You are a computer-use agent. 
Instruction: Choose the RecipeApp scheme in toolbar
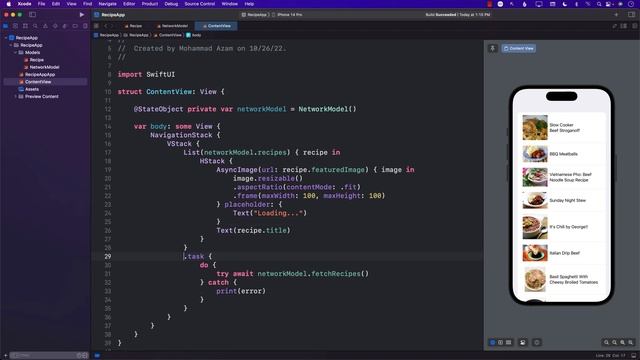pyautogui.click(x=254, y=15)
